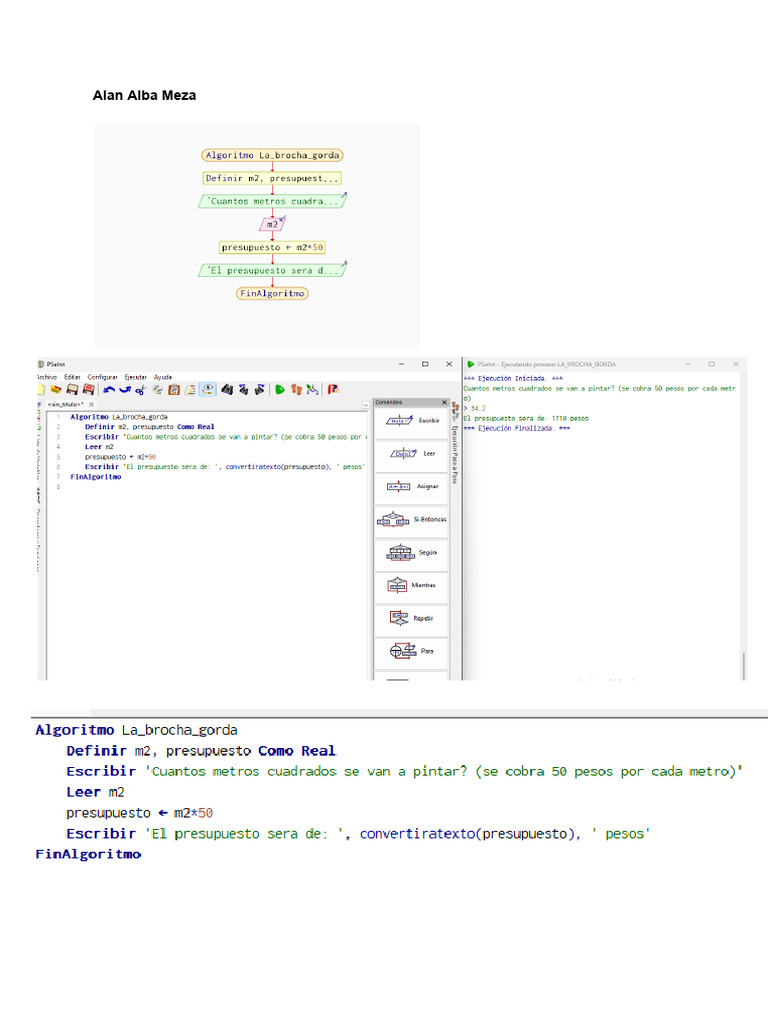Insert the Escribir command from Comandos panel
The image size is (768, 1024).
(411, 421)
